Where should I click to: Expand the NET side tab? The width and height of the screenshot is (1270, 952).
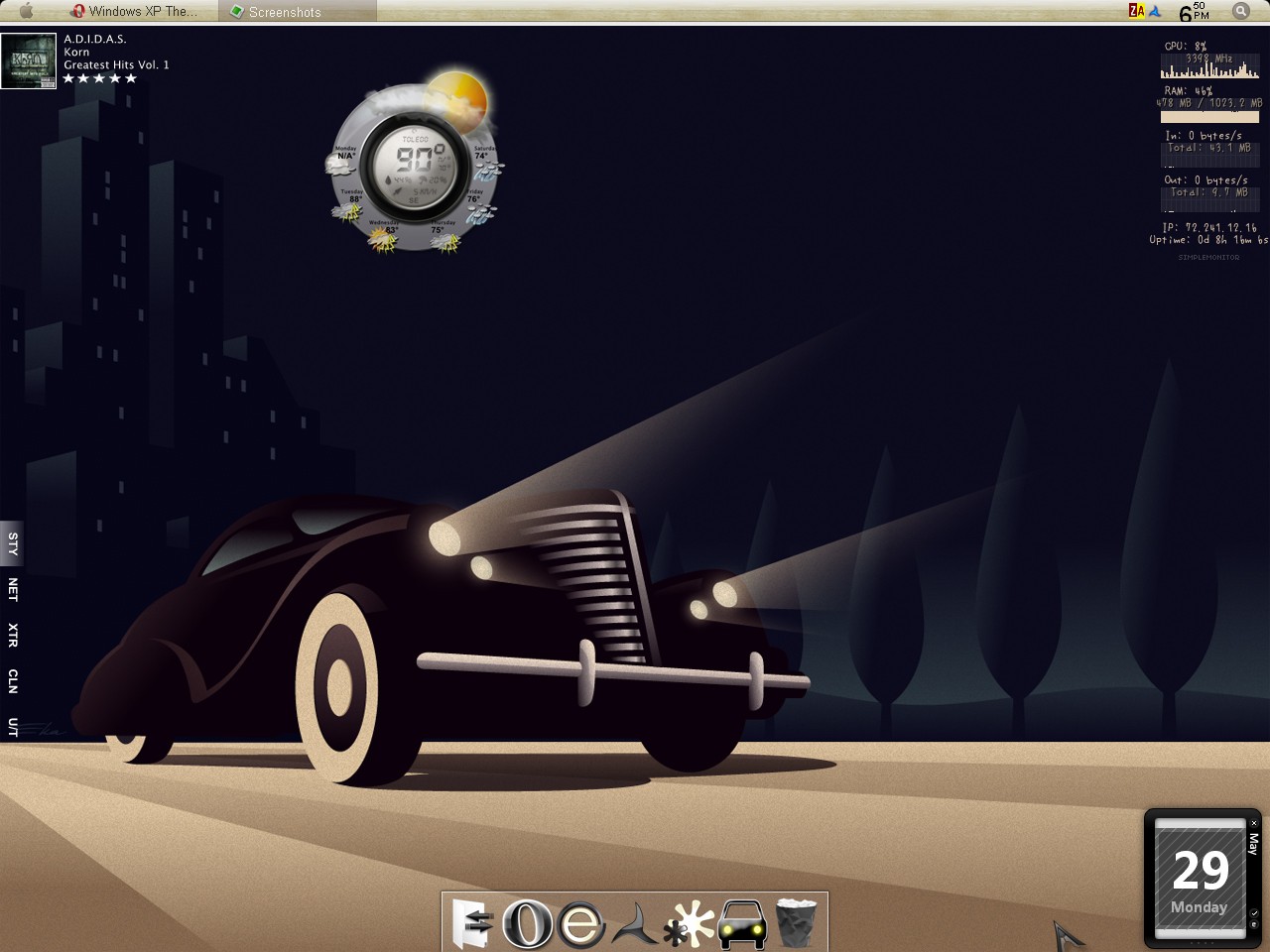12,589
